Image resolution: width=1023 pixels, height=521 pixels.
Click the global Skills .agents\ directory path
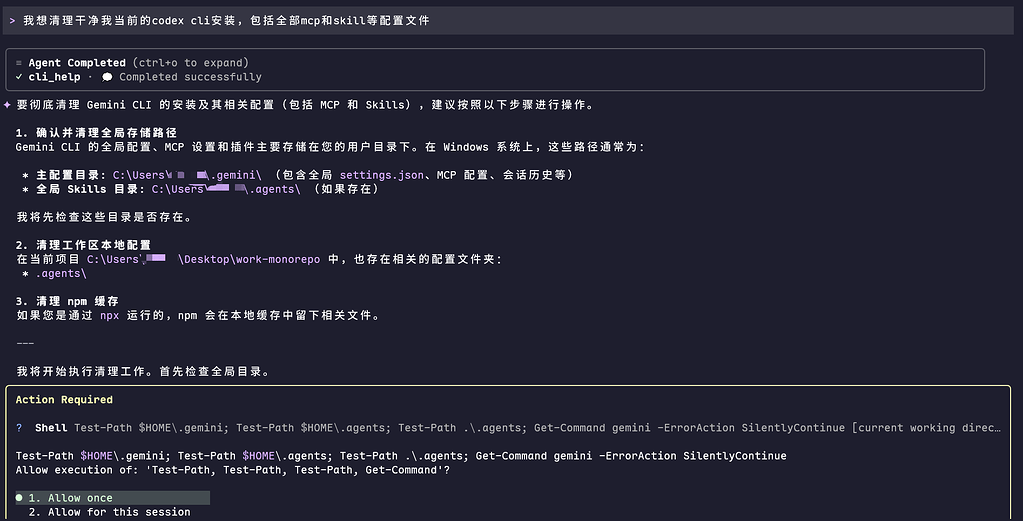226,190
